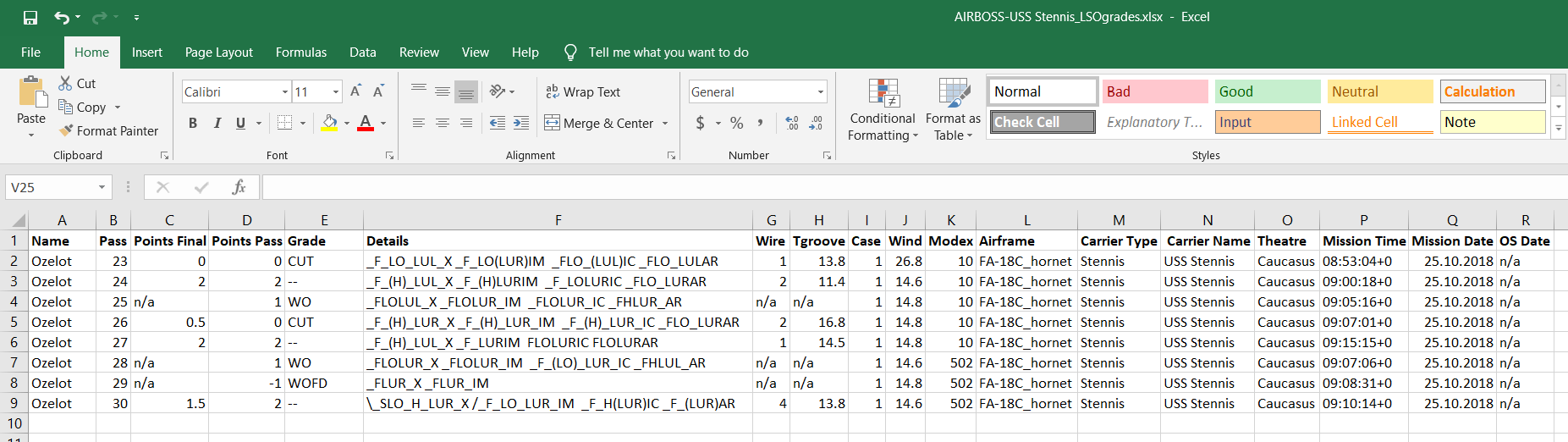Click the Center align icon

(442, 124)
